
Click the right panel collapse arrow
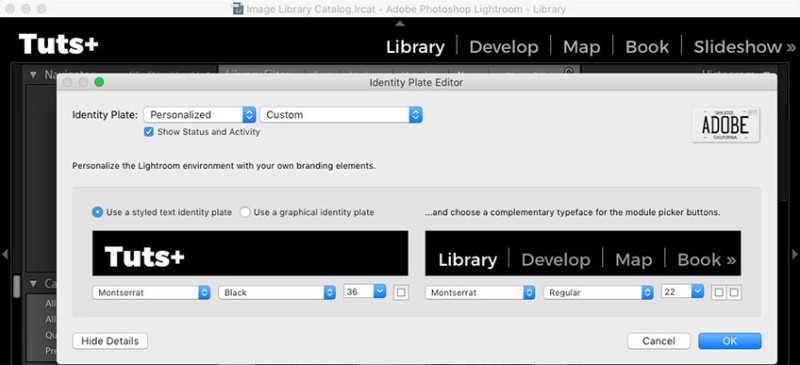click(x=794, y=254)
